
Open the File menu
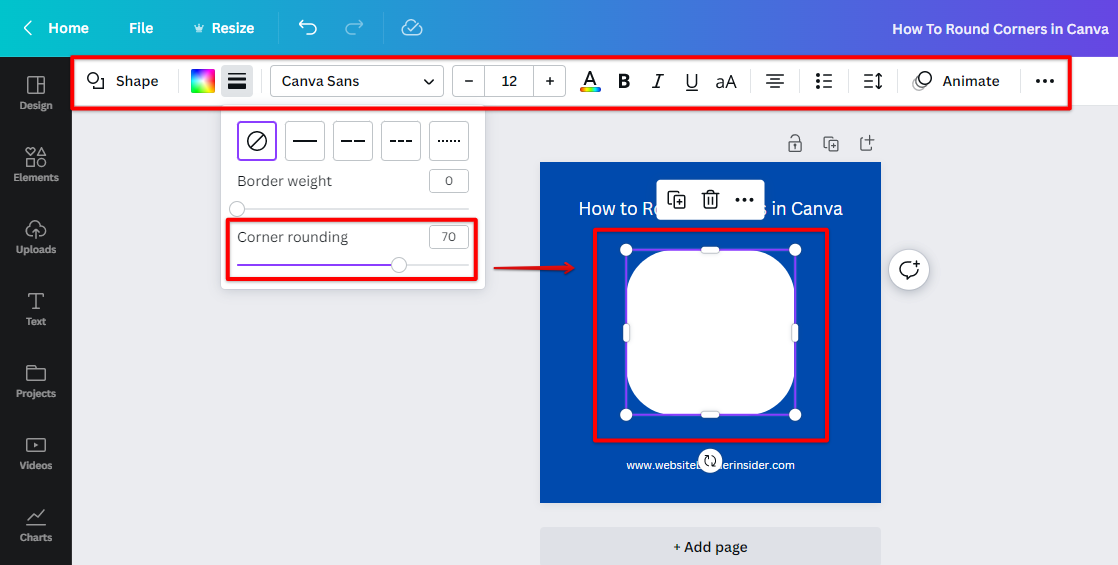point(141,28)
